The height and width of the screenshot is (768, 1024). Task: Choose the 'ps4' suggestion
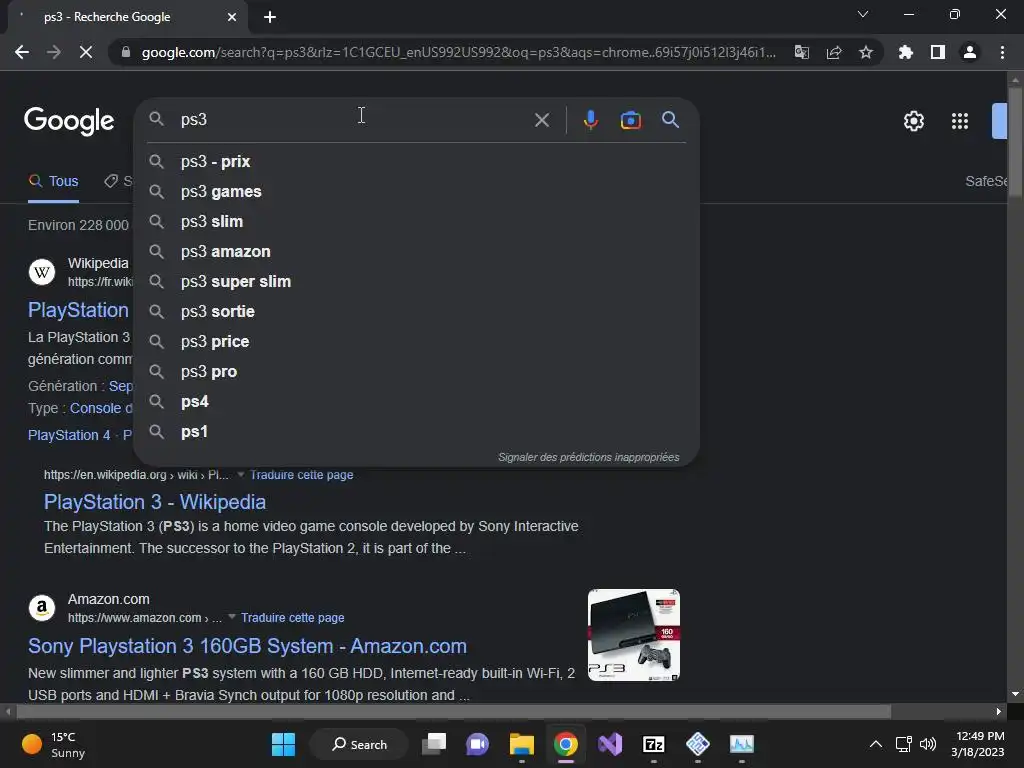pos(416,402)
